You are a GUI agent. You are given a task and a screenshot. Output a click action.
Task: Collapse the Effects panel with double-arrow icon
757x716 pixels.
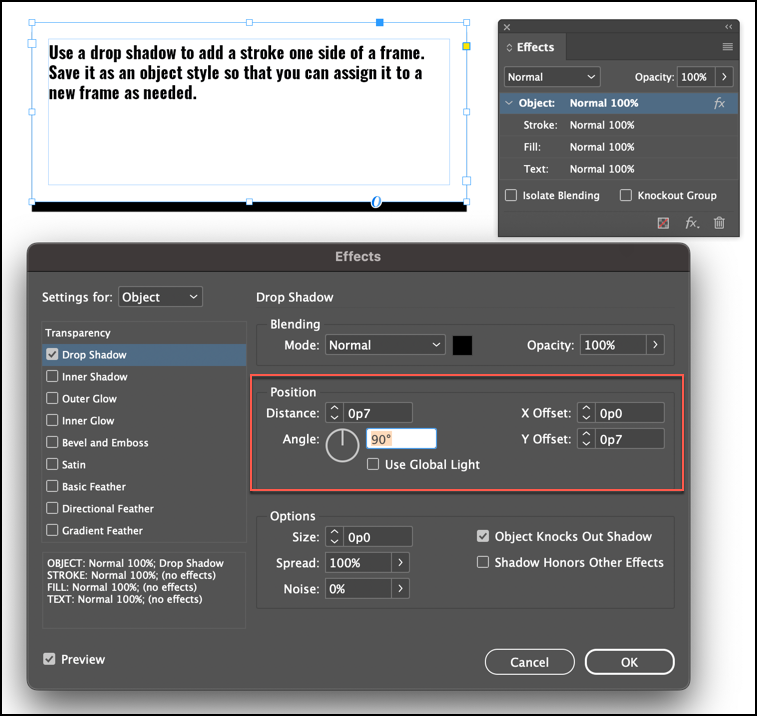point(729,27)
